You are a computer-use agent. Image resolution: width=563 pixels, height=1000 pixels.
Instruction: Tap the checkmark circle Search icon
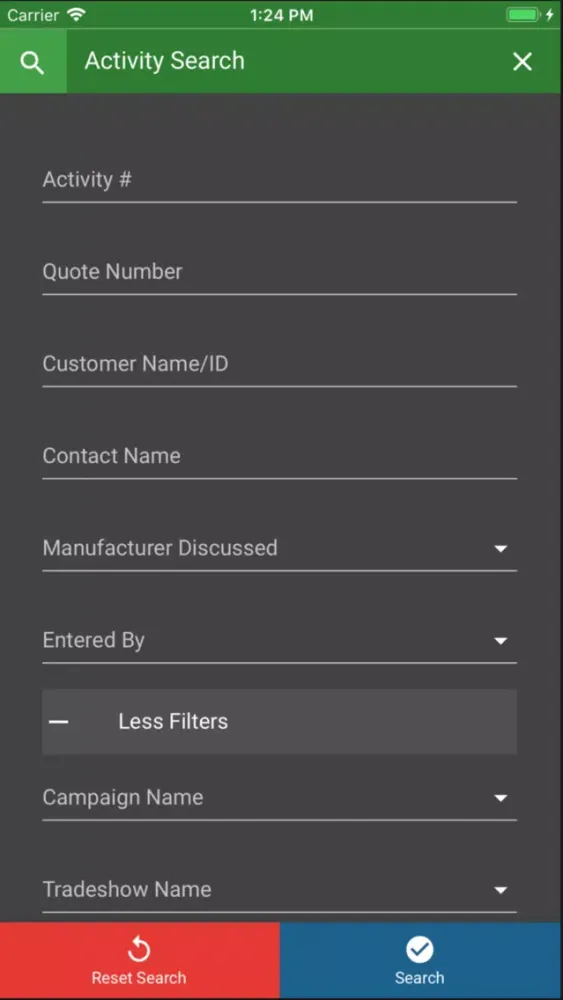tap(420, 949)
